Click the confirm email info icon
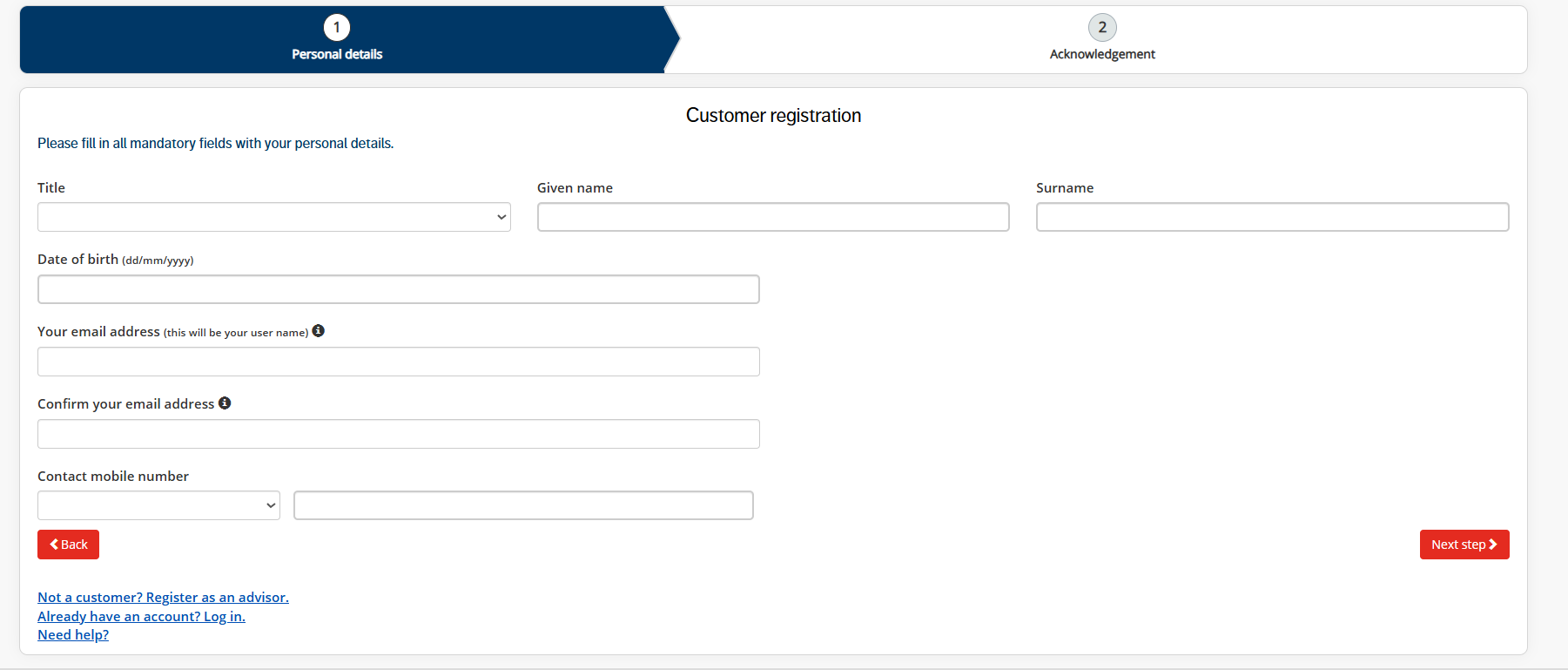This screenshot has height=670, width=1568. [x=225, y=403]
